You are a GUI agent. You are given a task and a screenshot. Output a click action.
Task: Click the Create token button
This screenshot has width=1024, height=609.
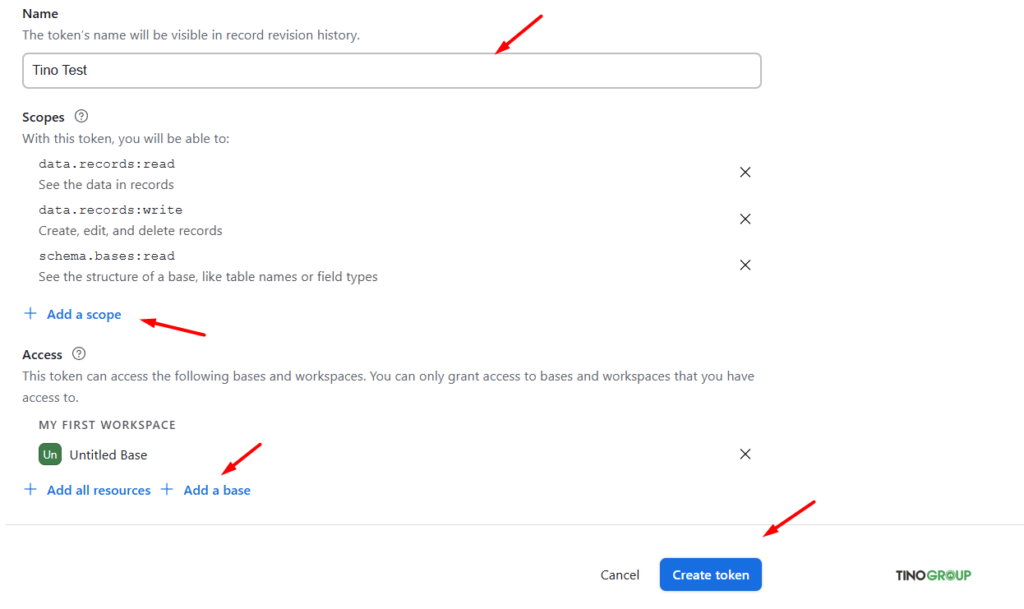[710, 574]
